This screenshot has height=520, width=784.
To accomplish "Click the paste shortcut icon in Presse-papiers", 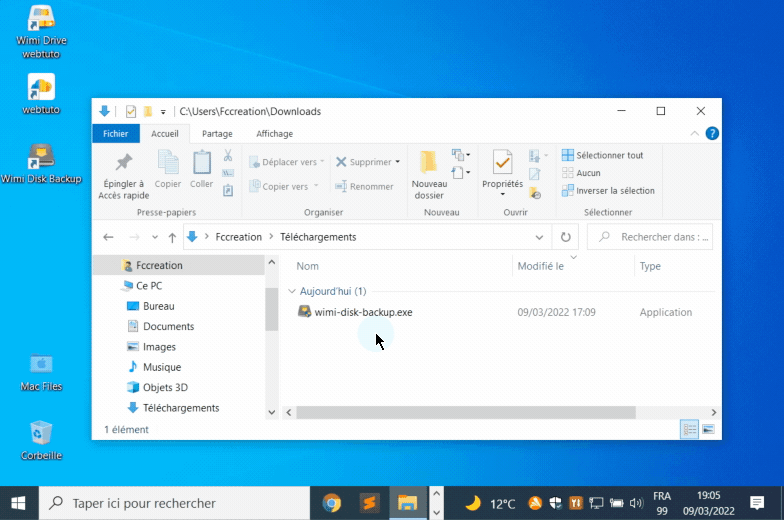I will point(228,190).
